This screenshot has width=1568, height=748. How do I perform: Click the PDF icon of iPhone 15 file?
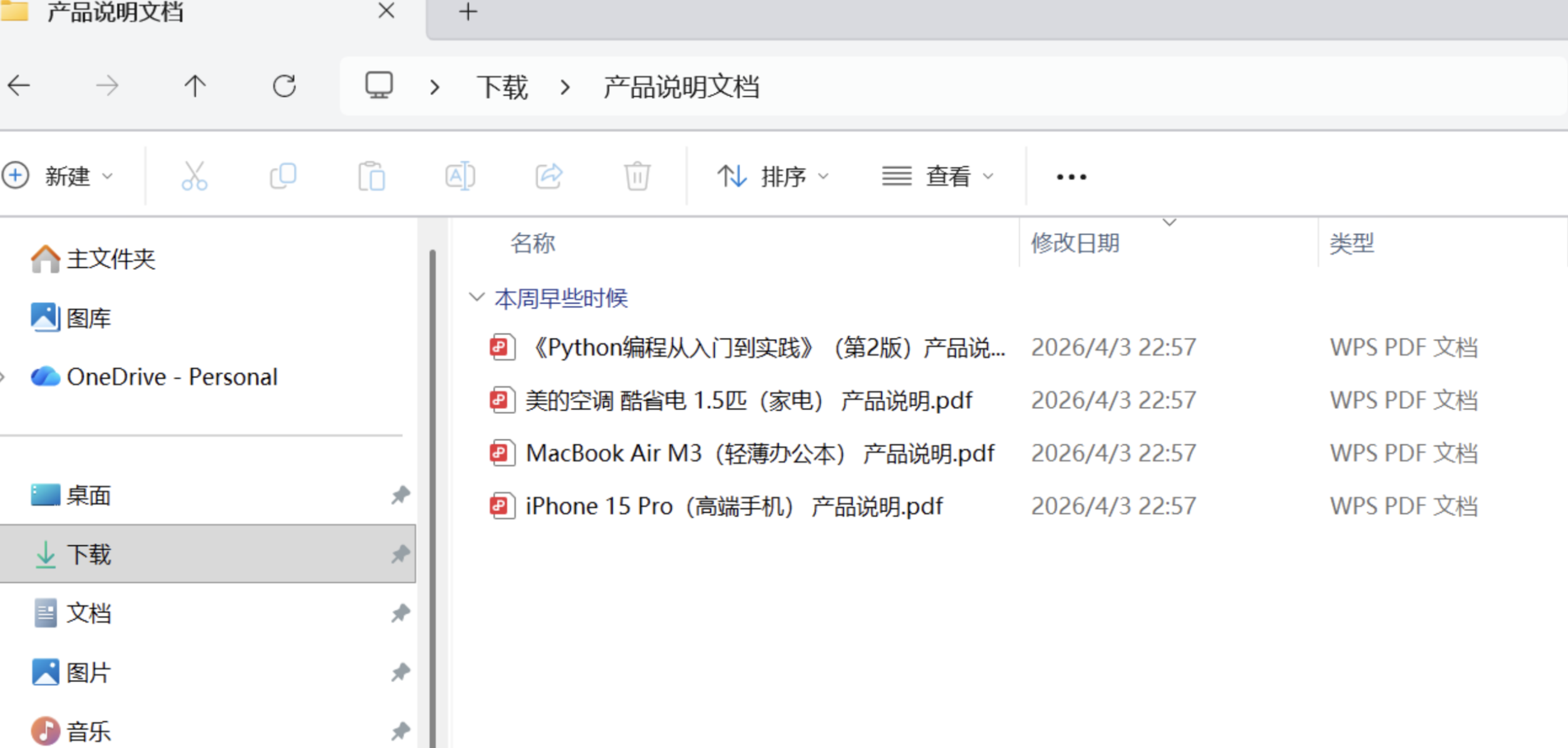pos(502,506)
